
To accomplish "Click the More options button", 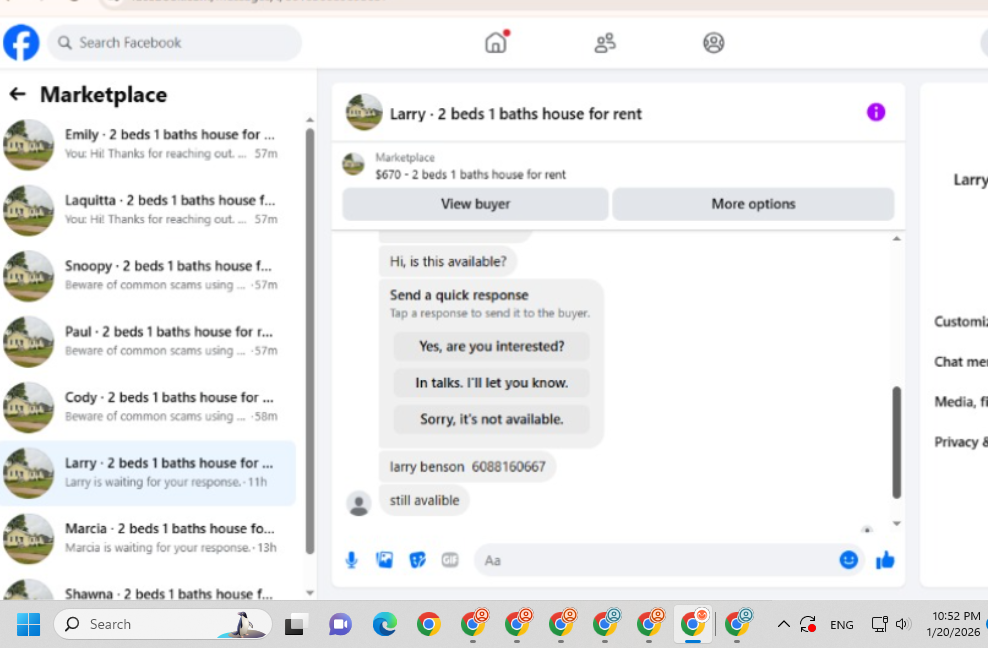I will pos(753,204).
